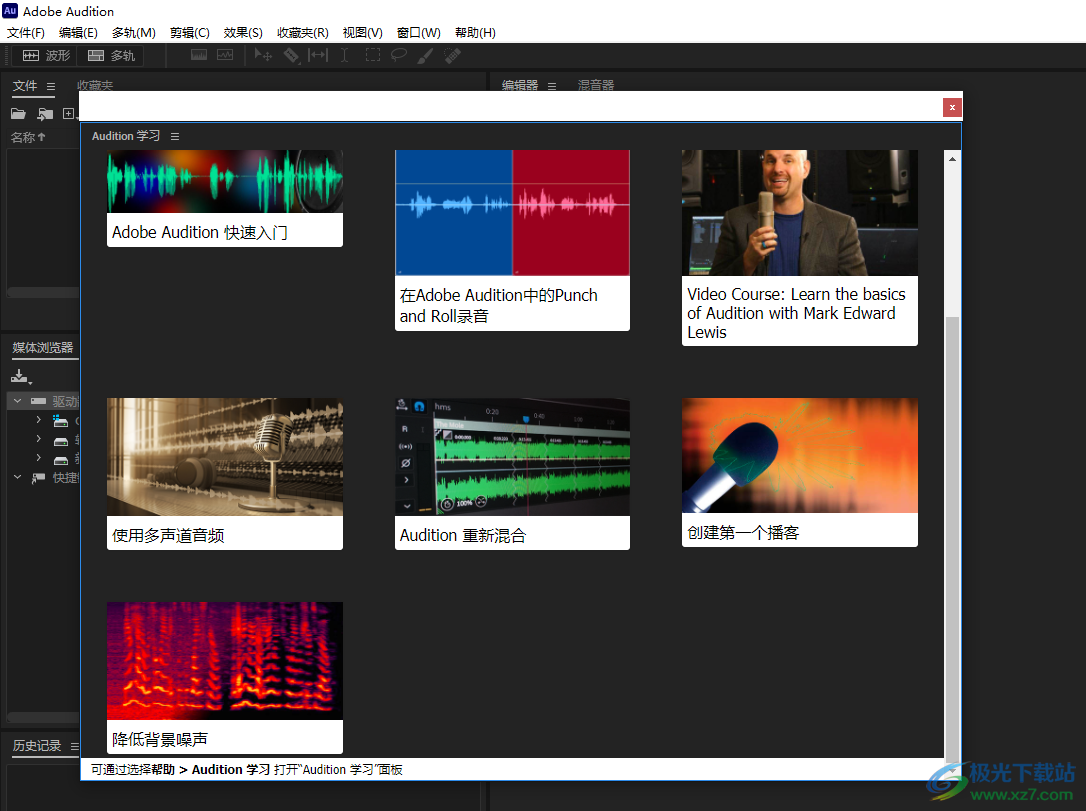Collapse the 驱动器 tree node
1086x811 pixels.
click(x=17, y=400)
